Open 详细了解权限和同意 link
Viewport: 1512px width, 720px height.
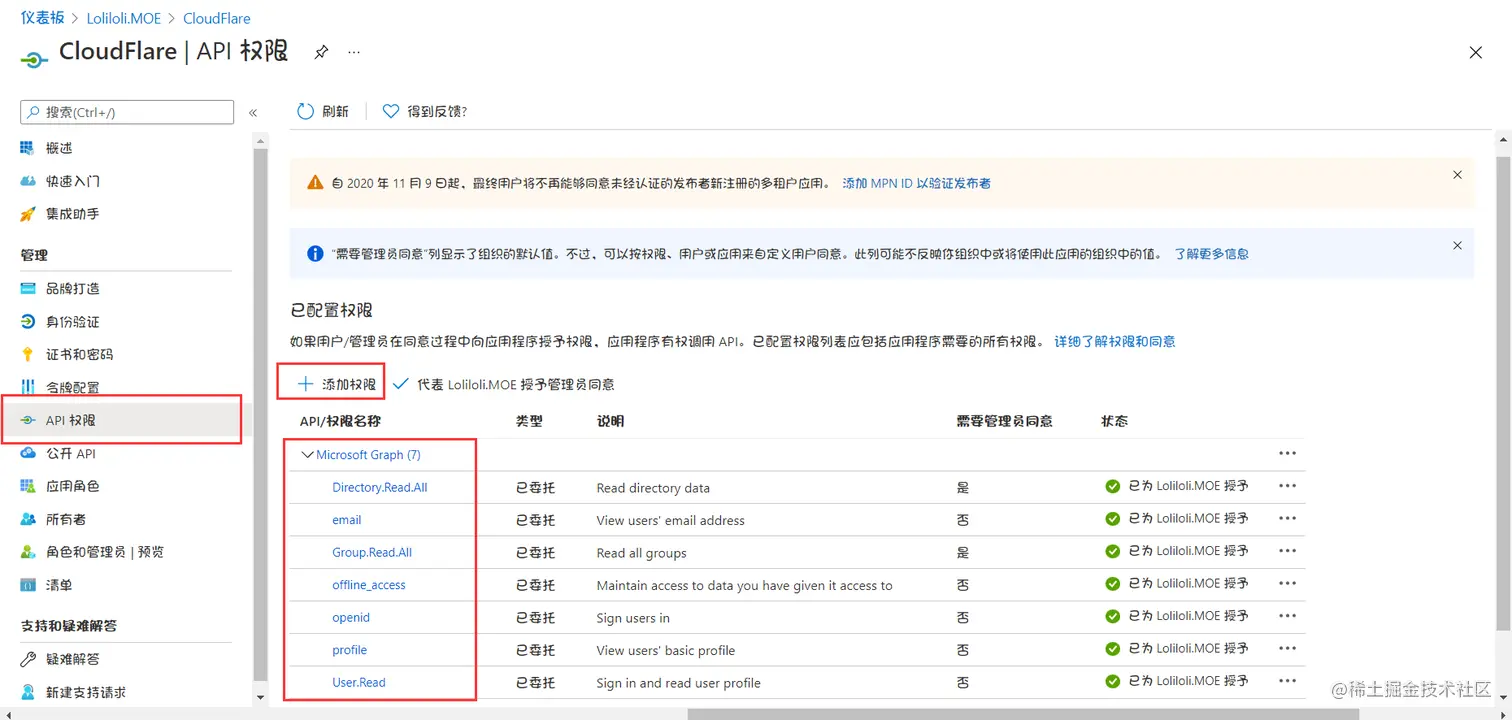click(1115, 342)
